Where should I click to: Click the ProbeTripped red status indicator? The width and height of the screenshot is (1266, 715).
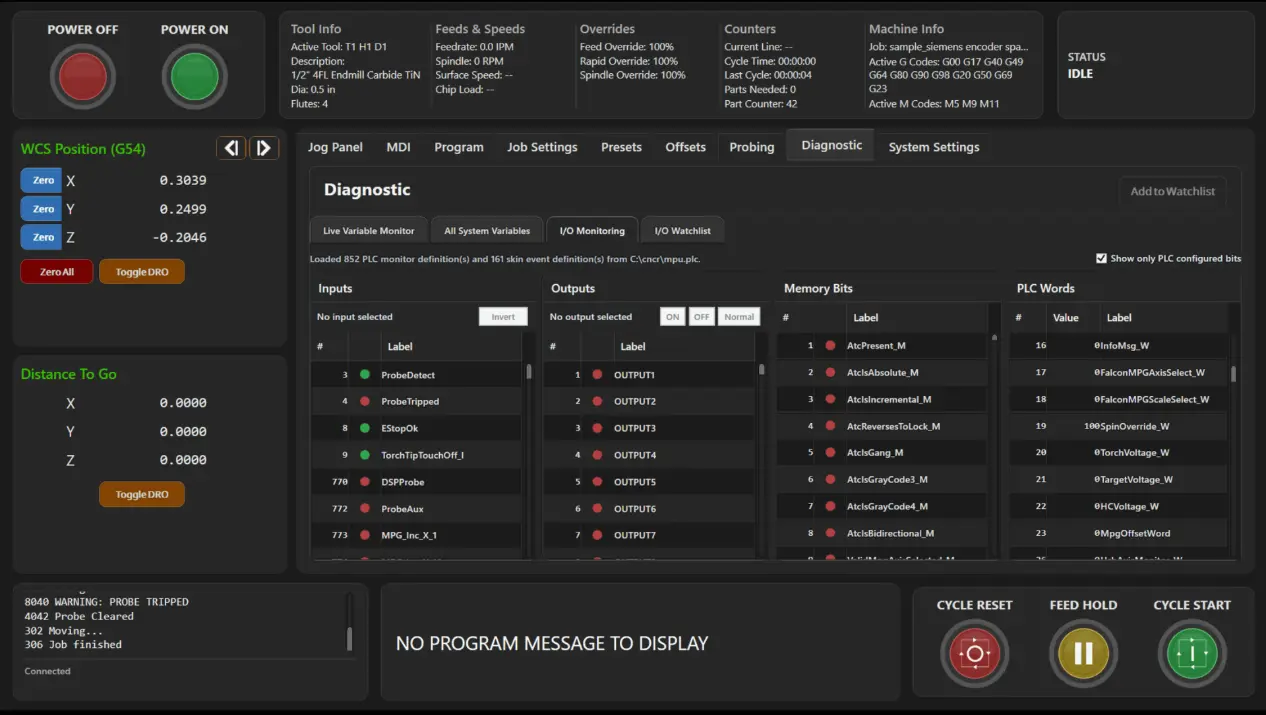(365, 401)
